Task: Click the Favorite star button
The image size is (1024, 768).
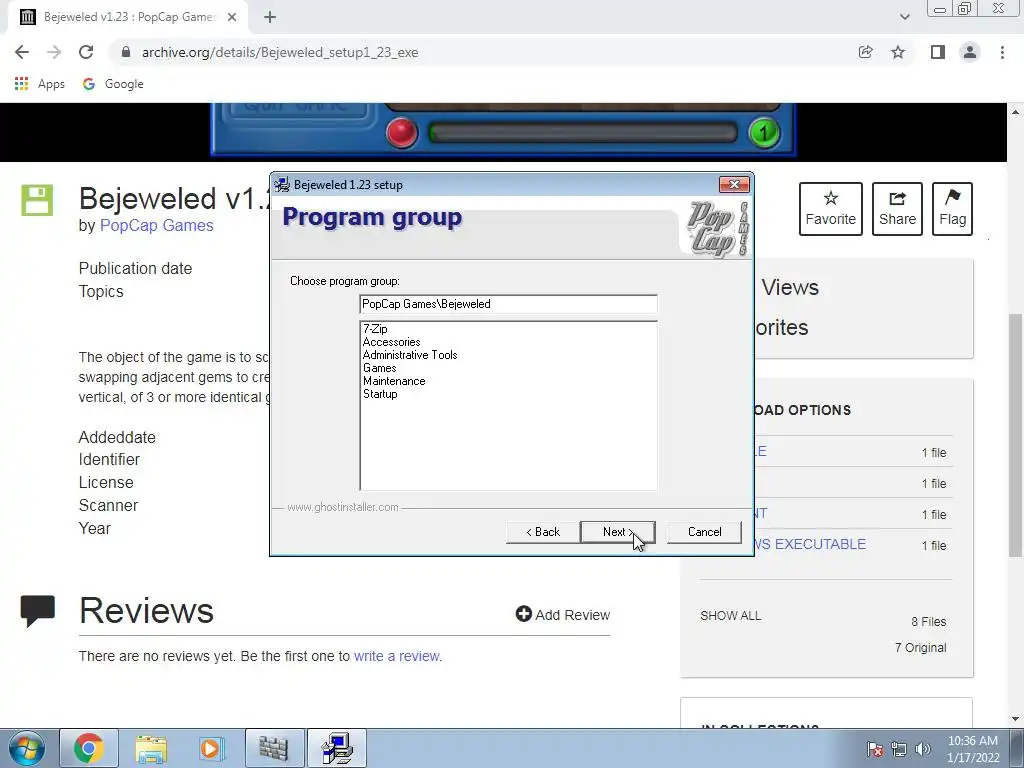Action: (x=831, y=209)
